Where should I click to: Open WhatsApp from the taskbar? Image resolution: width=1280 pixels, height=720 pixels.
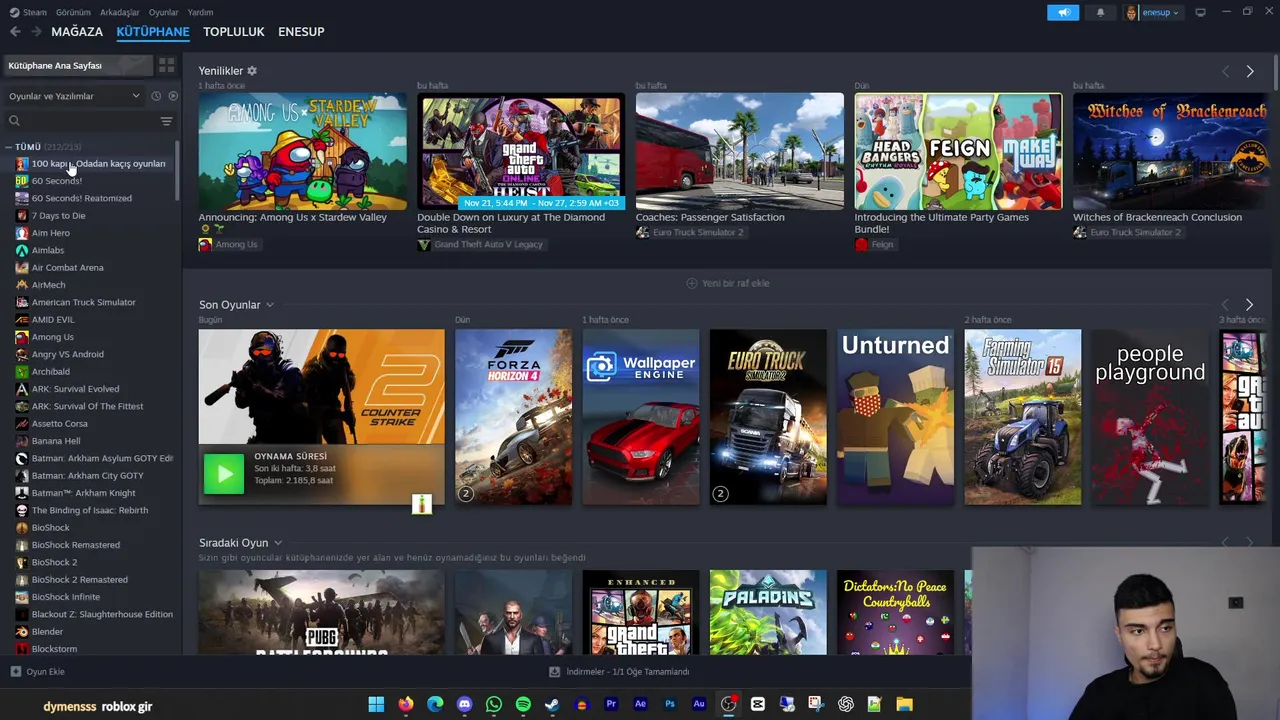[x=493, y=704]
